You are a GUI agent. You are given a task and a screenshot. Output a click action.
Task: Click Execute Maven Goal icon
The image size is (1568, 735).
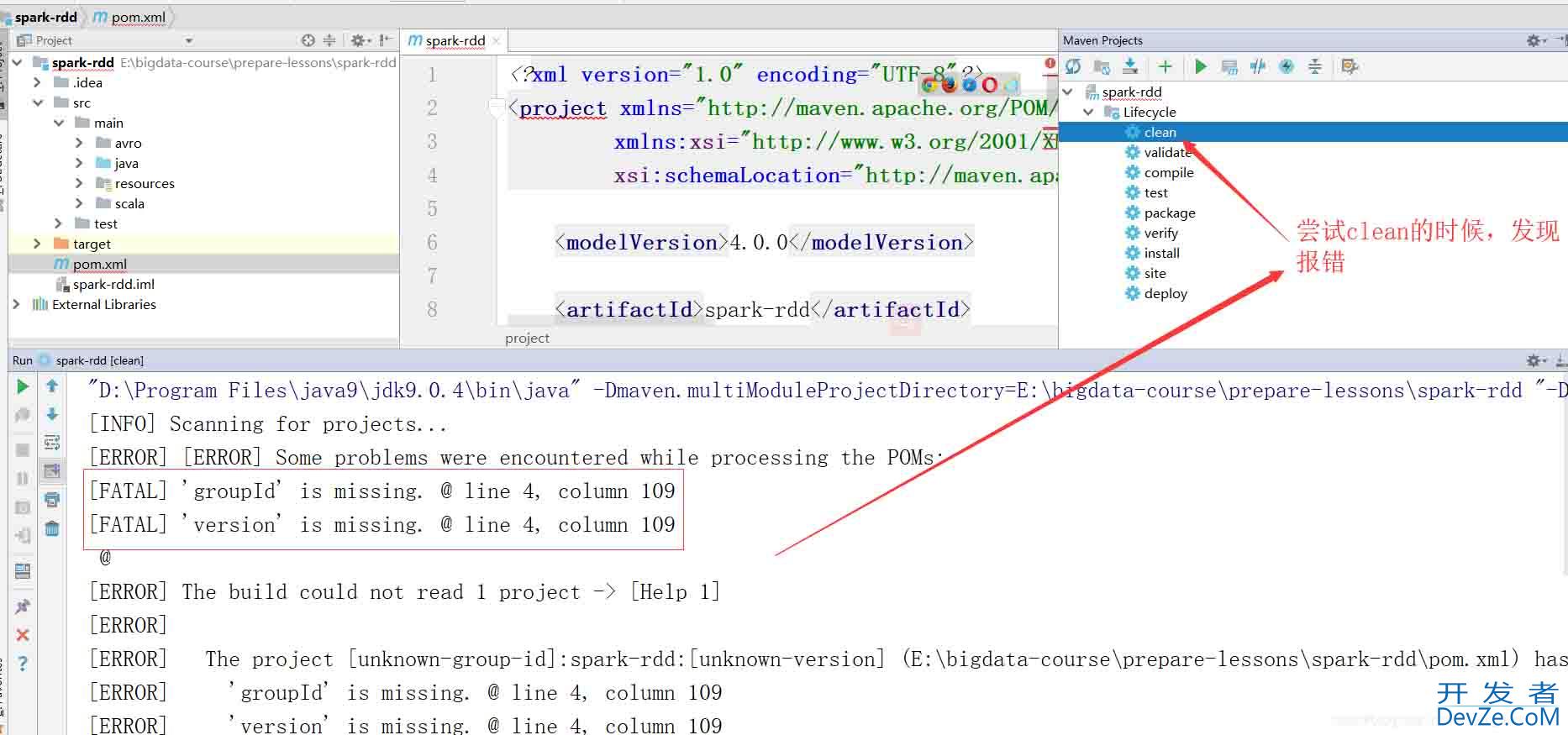pyautogui.click(x=1229, y=66)
